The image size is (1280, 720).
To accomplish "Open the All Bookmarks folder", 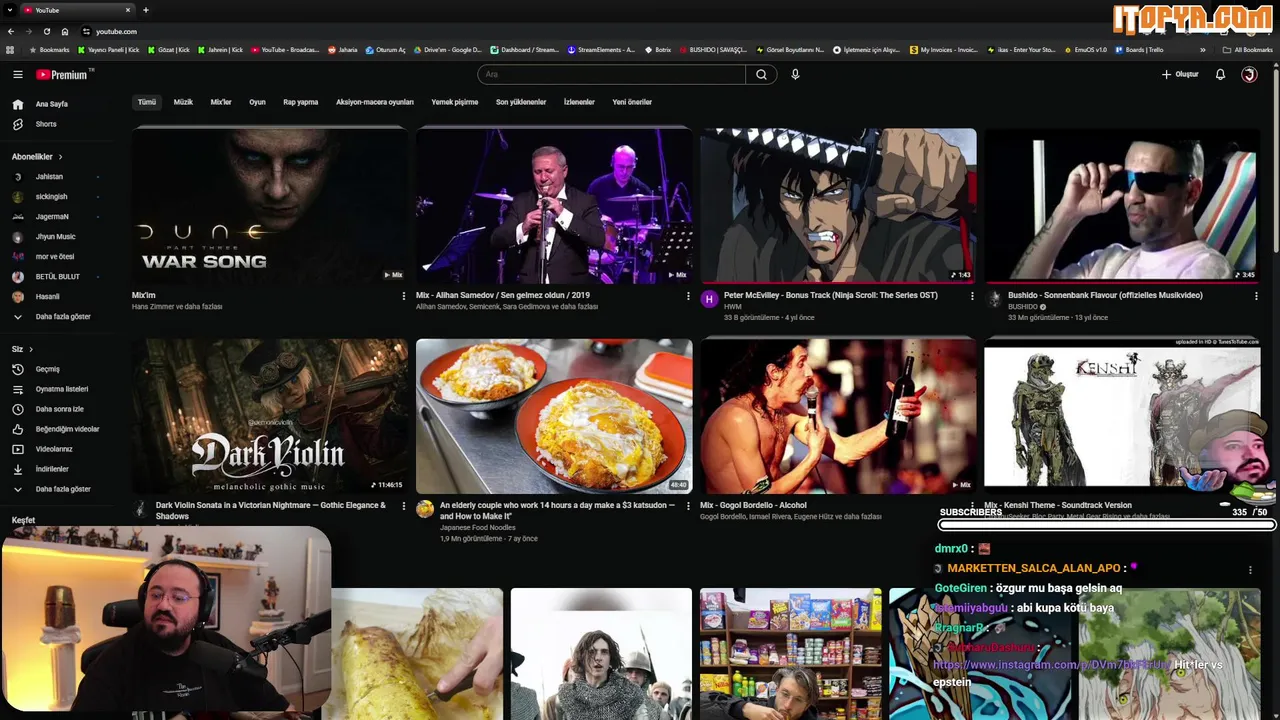I will (1247, 49).
